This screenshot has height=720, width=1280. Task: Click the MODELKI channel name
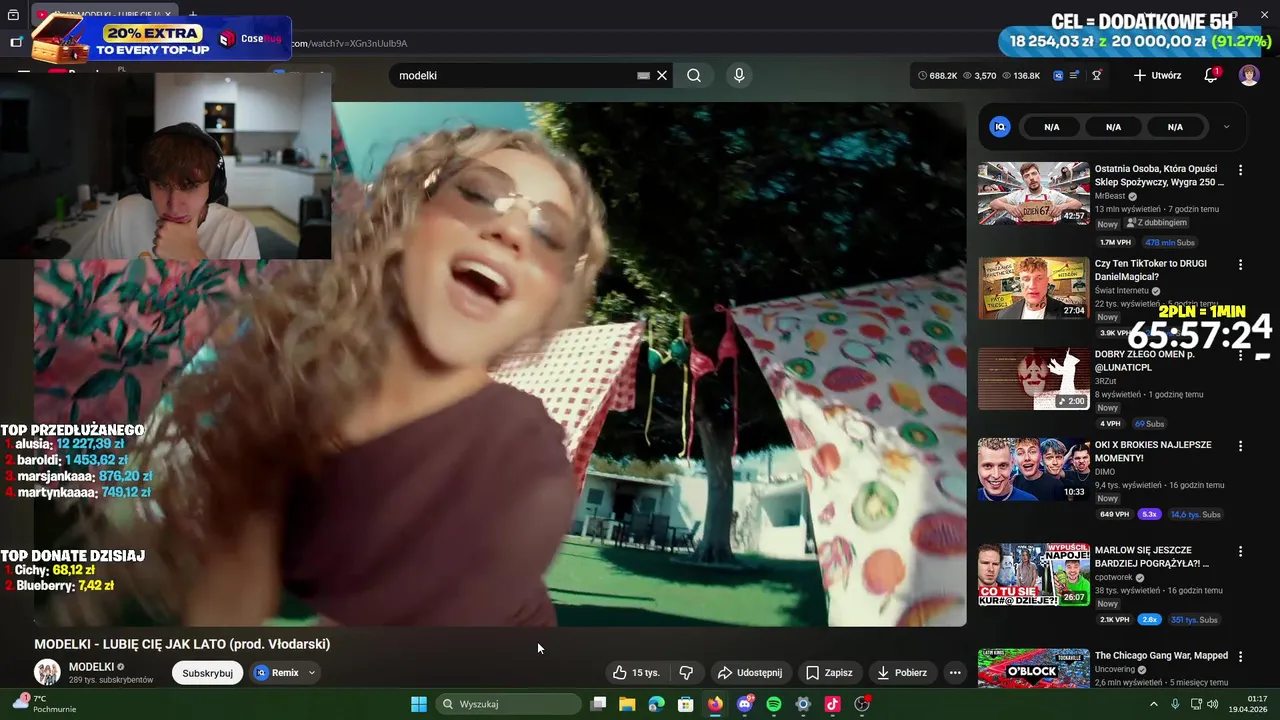click(91, 667)
